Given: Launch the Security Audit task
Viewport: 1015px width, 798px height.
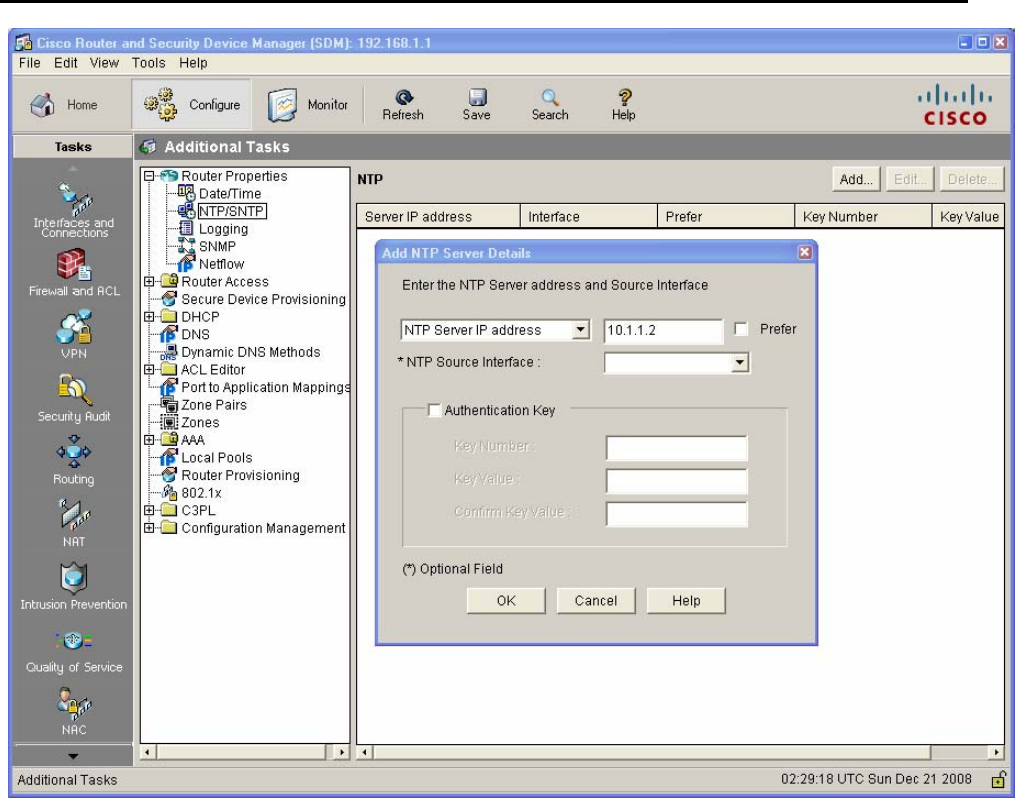Looking at the screenshot, I should pos(73,398).
